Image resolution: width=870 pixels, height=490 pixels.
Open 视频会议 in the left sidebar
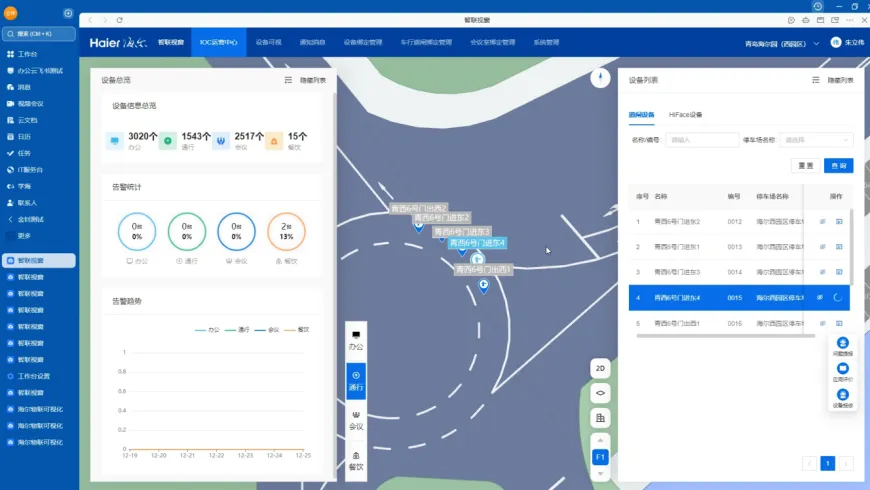tap(30, 103)
